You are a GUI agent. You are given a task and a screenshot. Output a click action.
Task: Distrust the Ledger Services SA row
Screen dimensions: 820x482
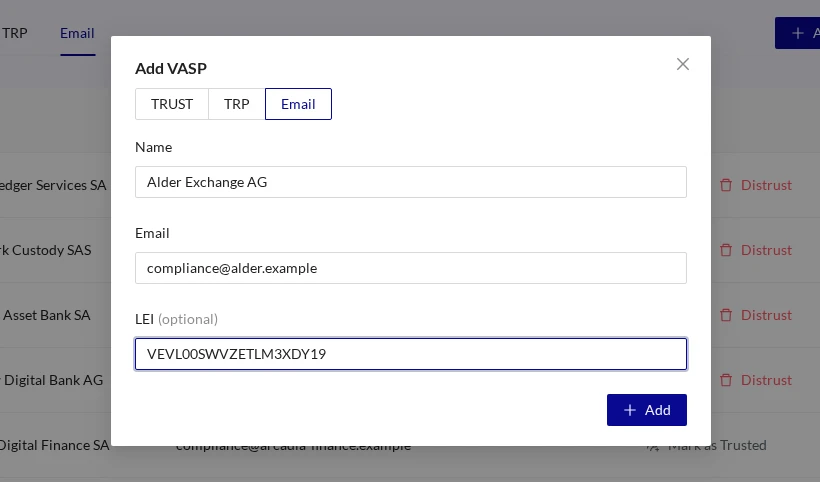[756, 185]
